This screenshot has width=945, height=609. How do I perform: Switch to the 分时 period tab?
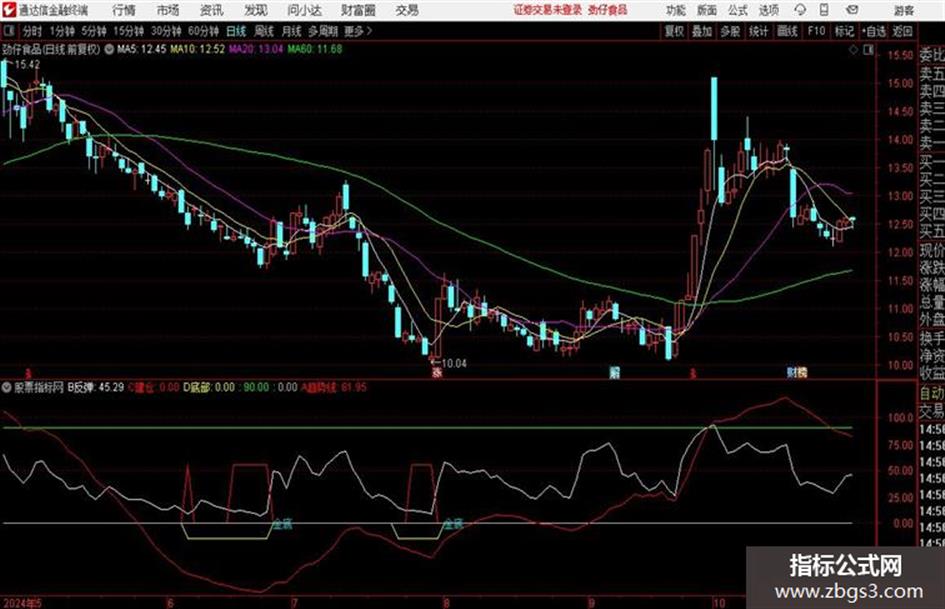tap(33, 31)
